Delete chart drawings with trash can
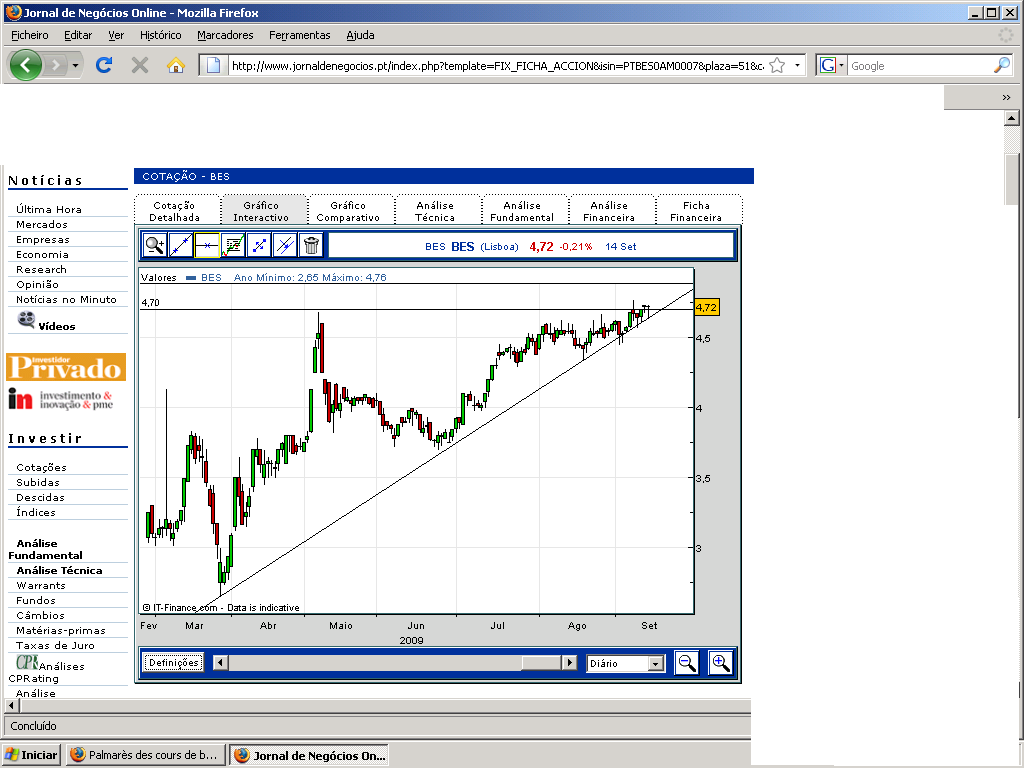 [x=312, y=246]
